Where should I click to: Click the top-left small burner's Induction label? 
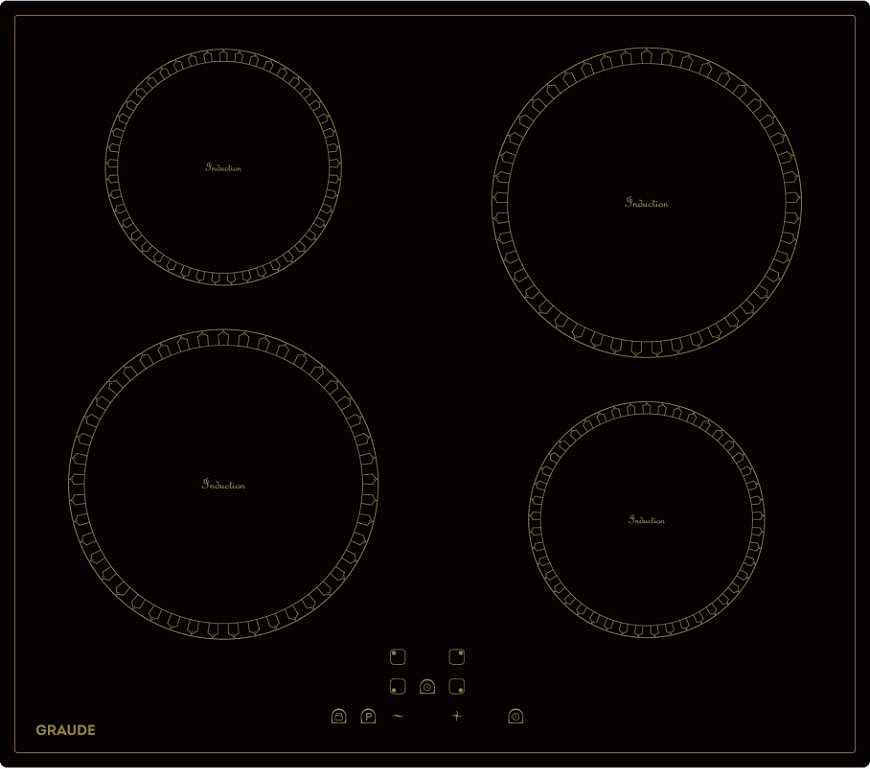[x=224, y=168]
